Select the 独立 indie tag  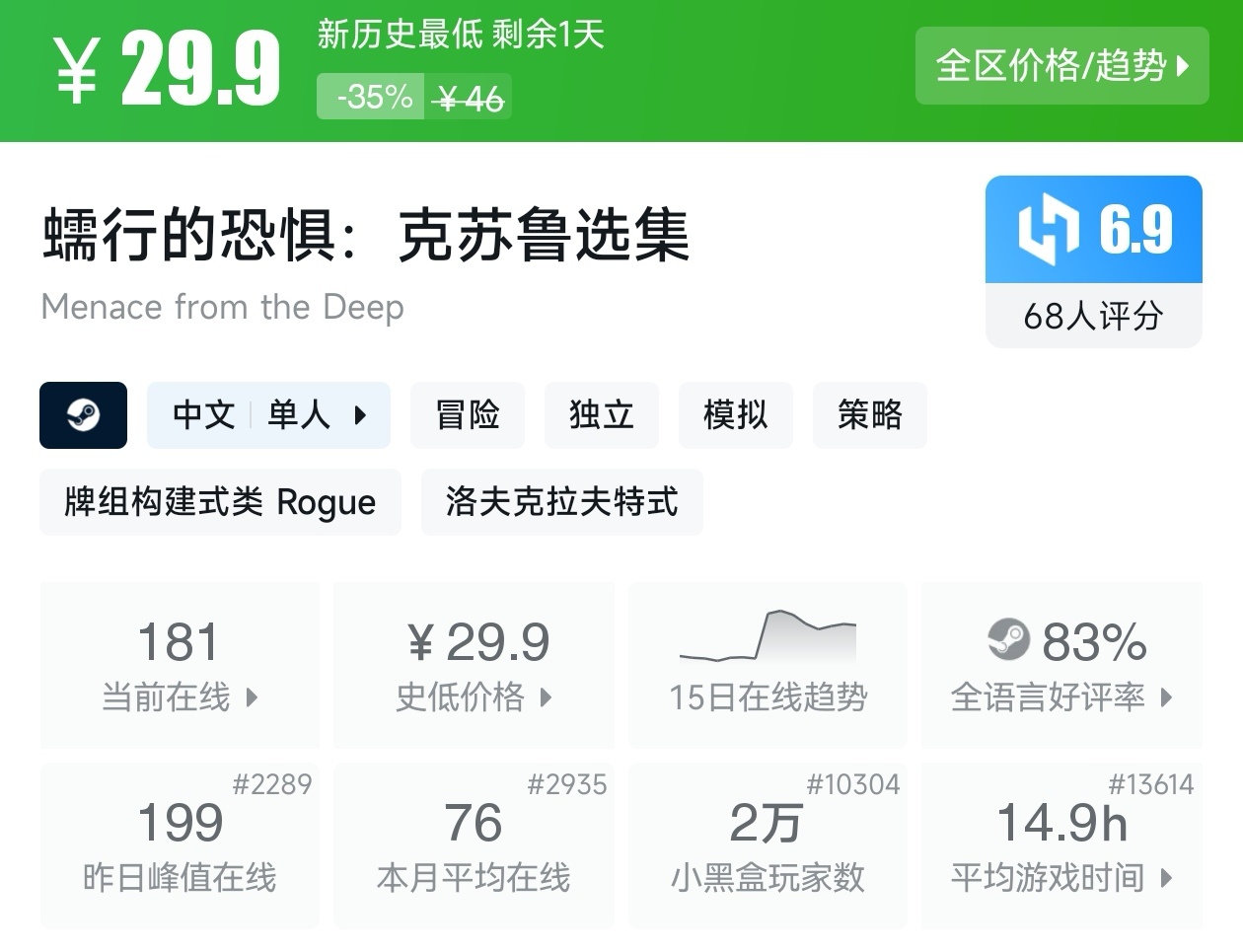coord(601,415)
